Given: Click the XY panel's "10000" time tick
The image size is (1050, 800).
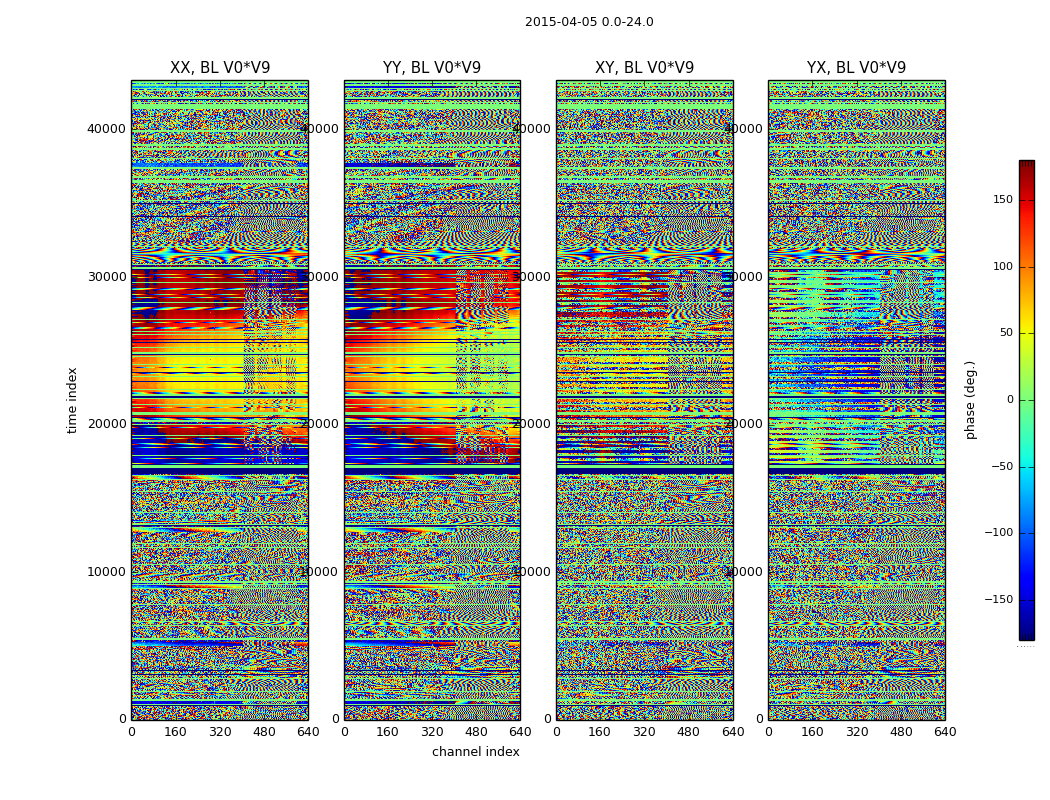Looking at the screenshot, I should point(532,572).
